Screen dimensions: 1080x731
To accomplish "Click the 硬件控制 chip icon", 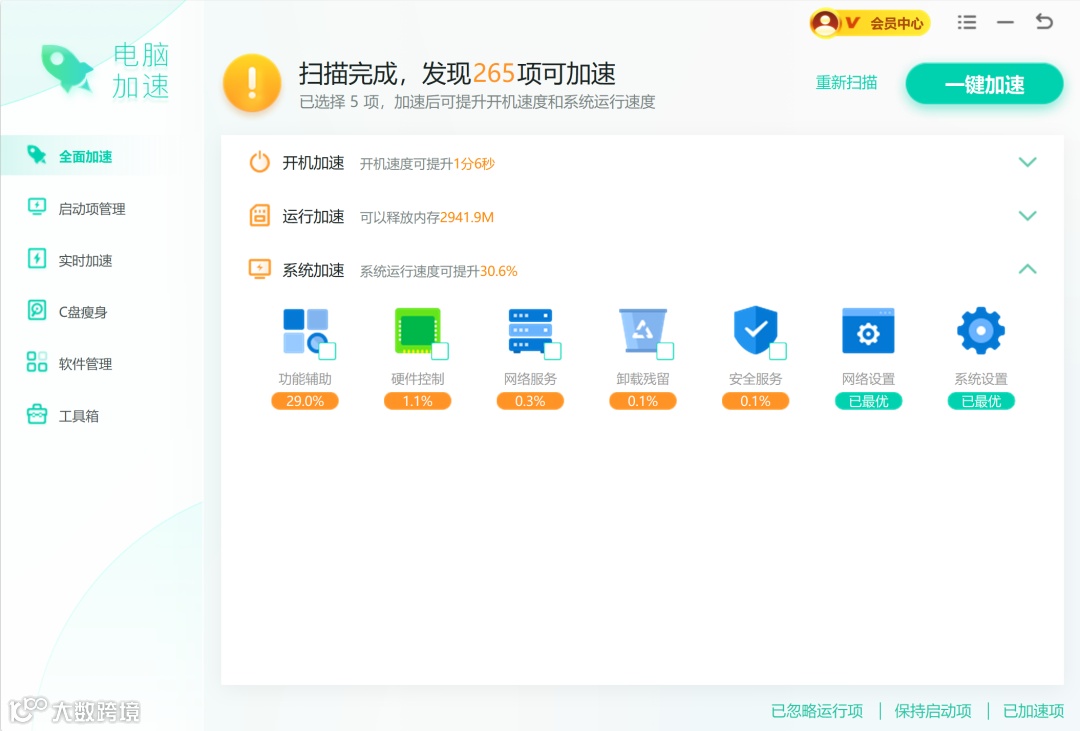I will 417,331.
